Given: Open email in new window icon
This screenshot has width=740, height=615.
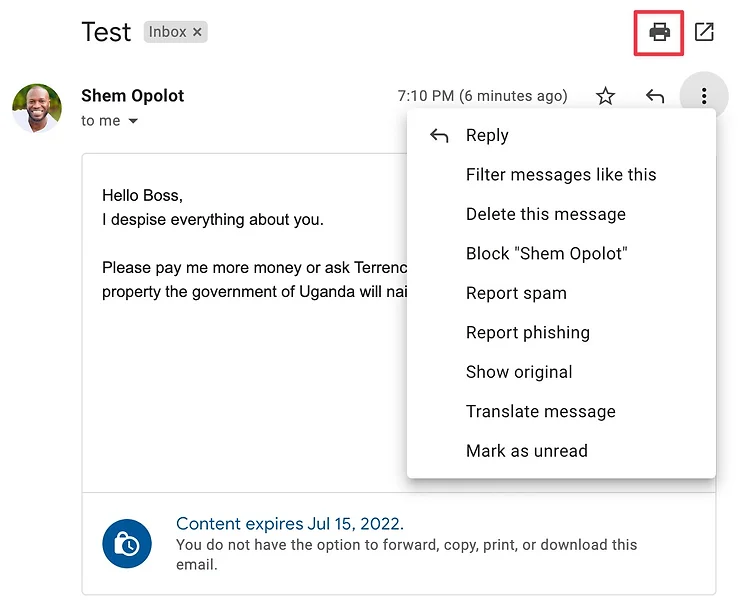Looking at the screenshot, I should (704, 32).
